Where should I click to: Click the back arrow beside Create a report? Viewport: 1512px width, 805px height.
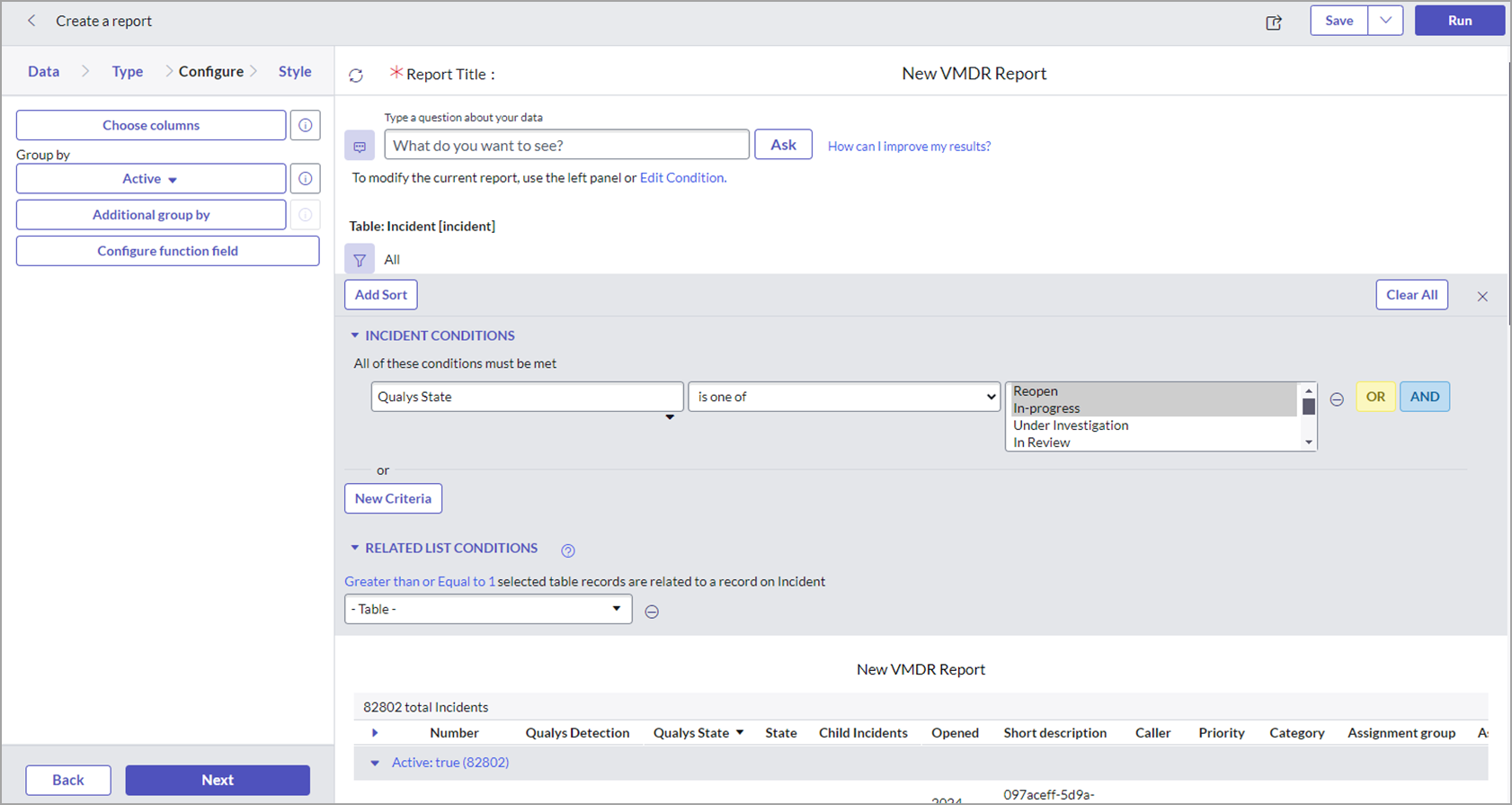[x=31, y=21]
